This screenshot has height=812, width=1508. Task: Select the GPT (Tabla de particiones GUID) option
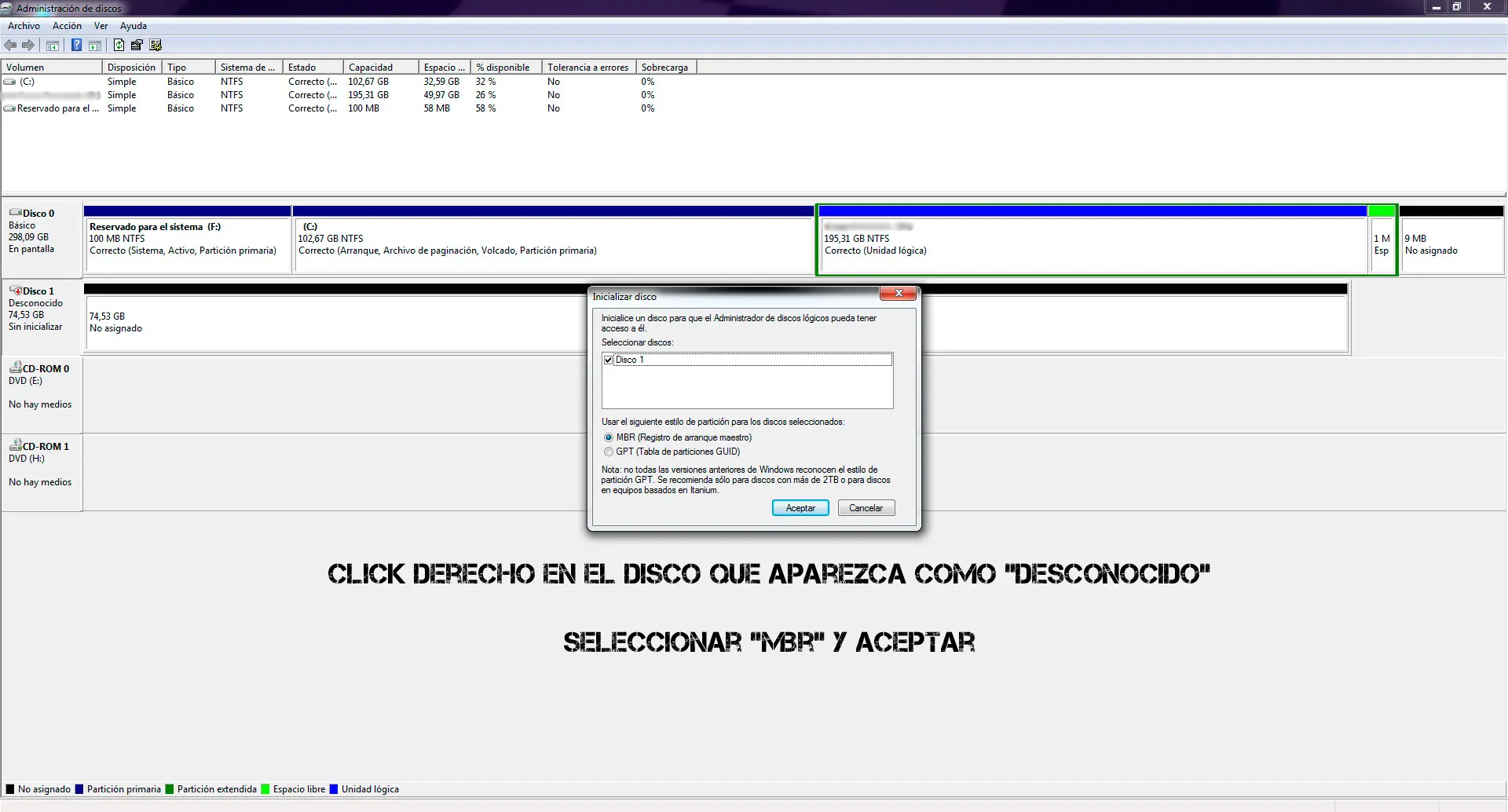coord(609,452)
